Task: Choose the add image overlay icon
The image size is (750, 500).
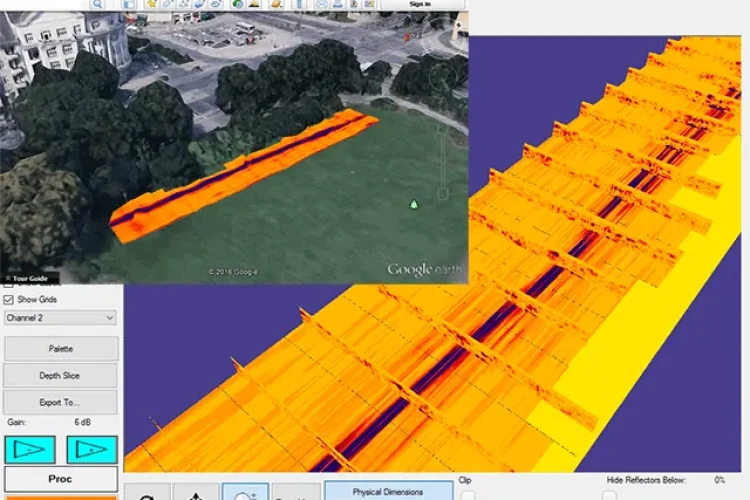Action: [x=199, y=4]
